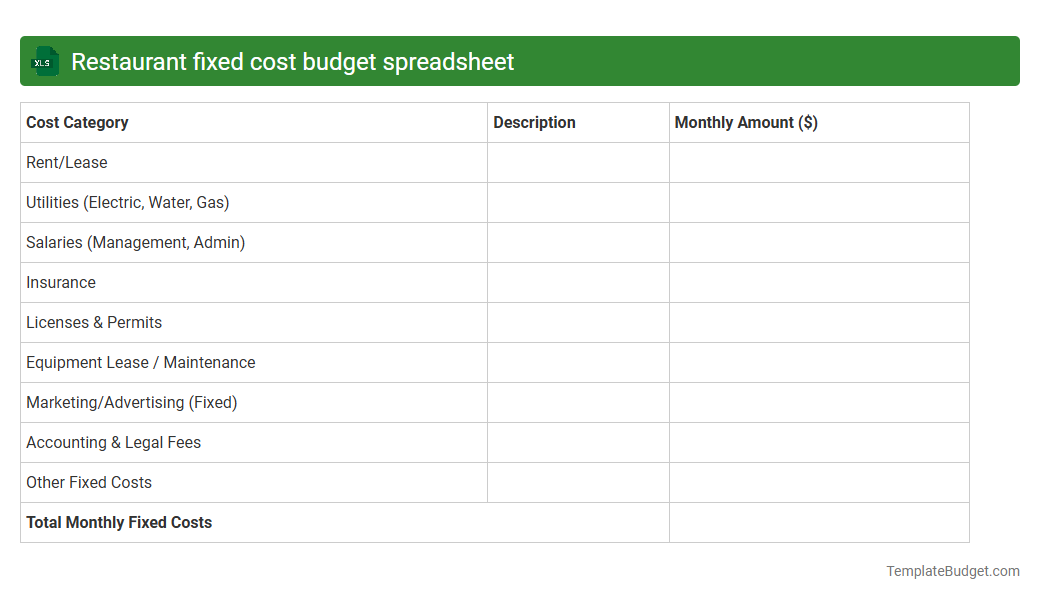The image size is (1040, 600).
Task: Click the Cost Category column header
Action: coord(77,122)
